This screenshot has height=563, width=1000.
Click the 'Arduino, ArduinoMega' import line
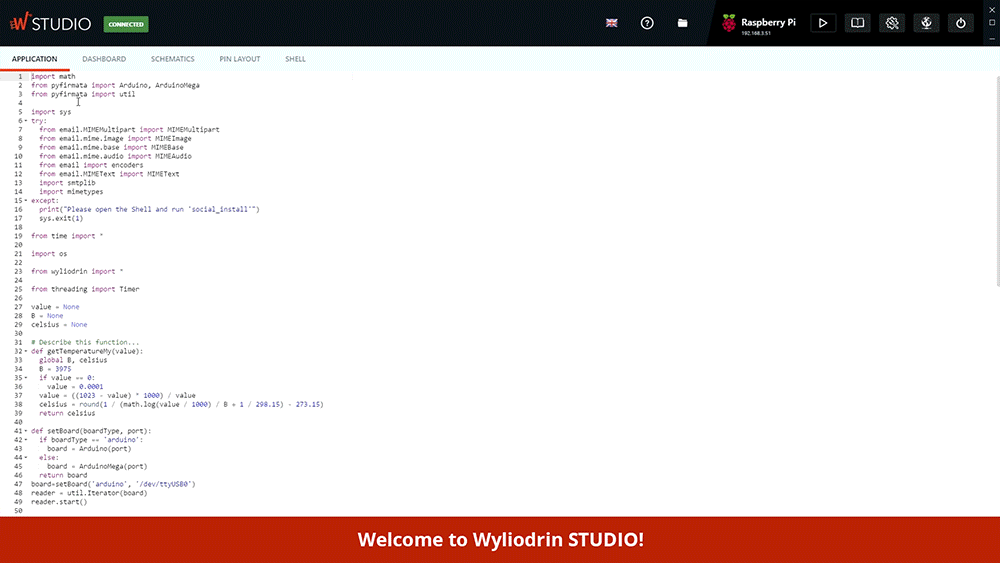(115, 85)
